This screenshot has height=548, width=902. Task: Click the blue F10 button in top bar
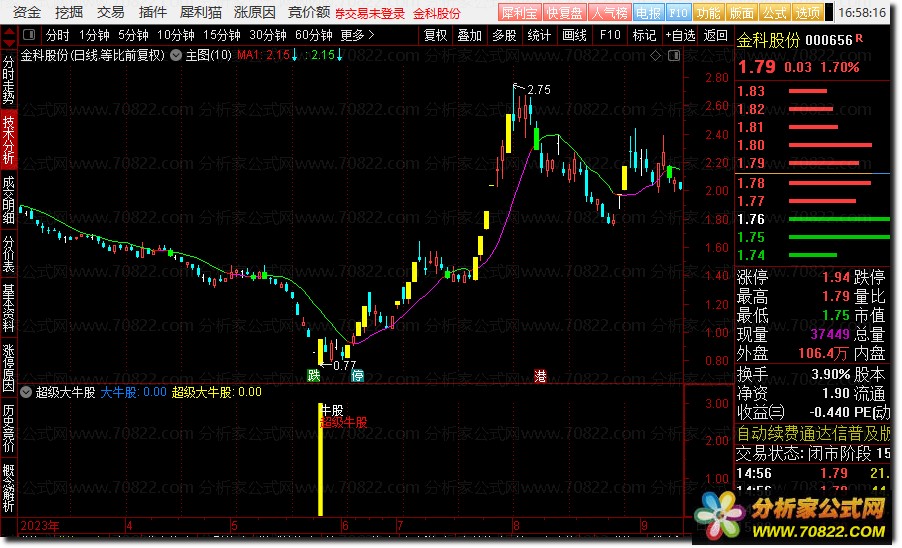[678, 13]
